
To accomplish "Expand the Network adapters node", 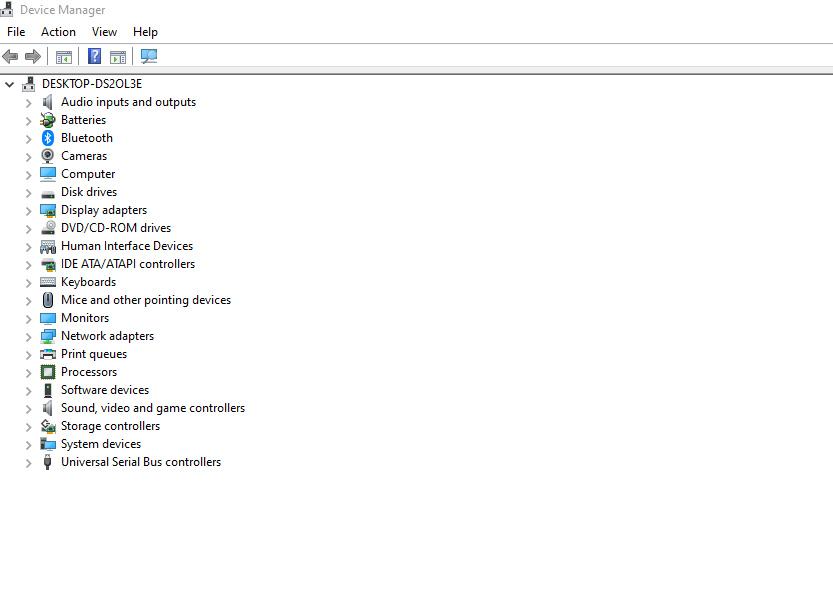I will point(29,337).
